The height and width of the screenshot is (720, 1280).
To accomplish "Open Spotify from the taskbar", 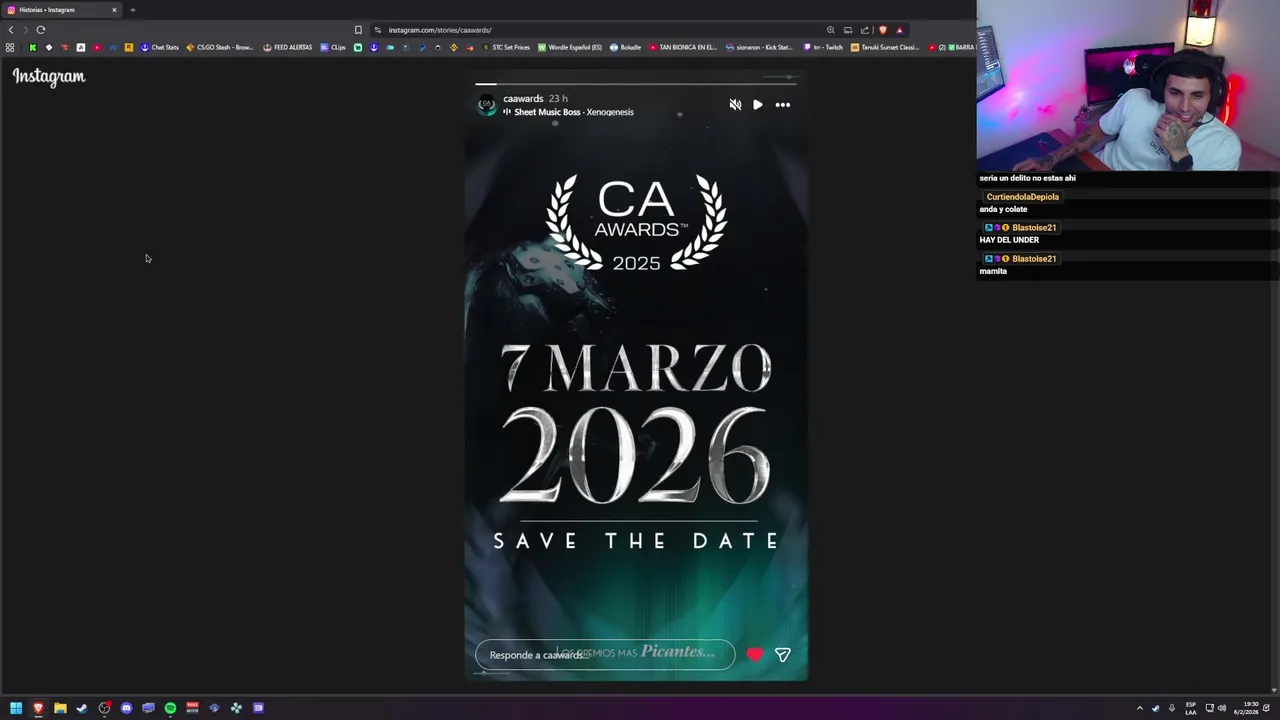I will tap(170, 708).
